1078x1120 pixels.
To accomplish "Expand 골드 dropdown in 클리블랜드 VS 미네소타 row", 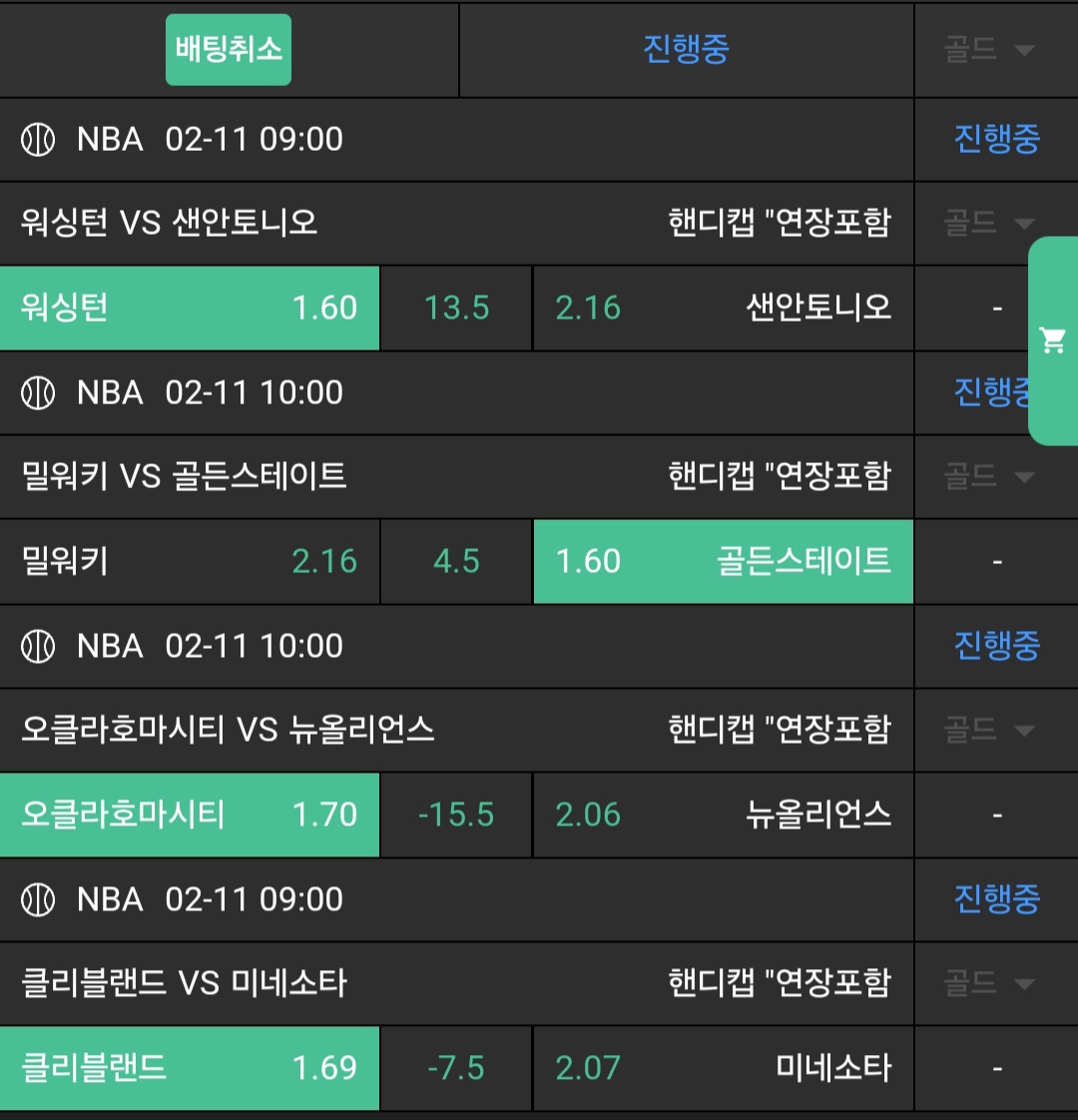I will point(988,984).
